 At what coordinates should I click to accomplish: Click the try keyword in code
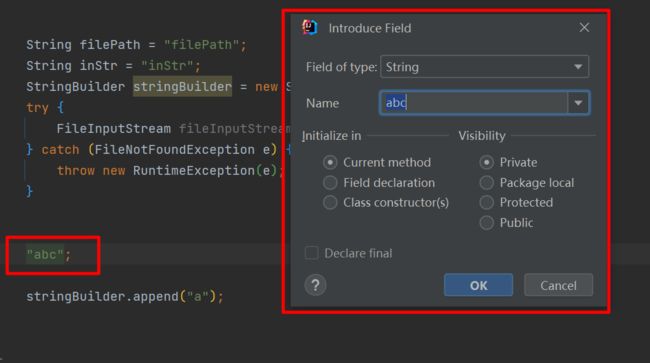click(37, 108)
